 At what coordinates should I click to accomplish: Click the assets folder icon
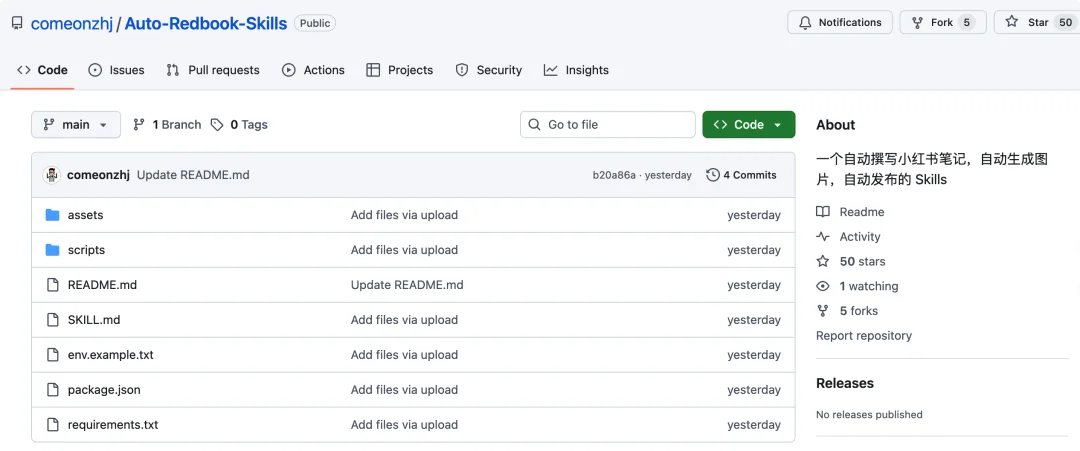click(x=53, y=215)
